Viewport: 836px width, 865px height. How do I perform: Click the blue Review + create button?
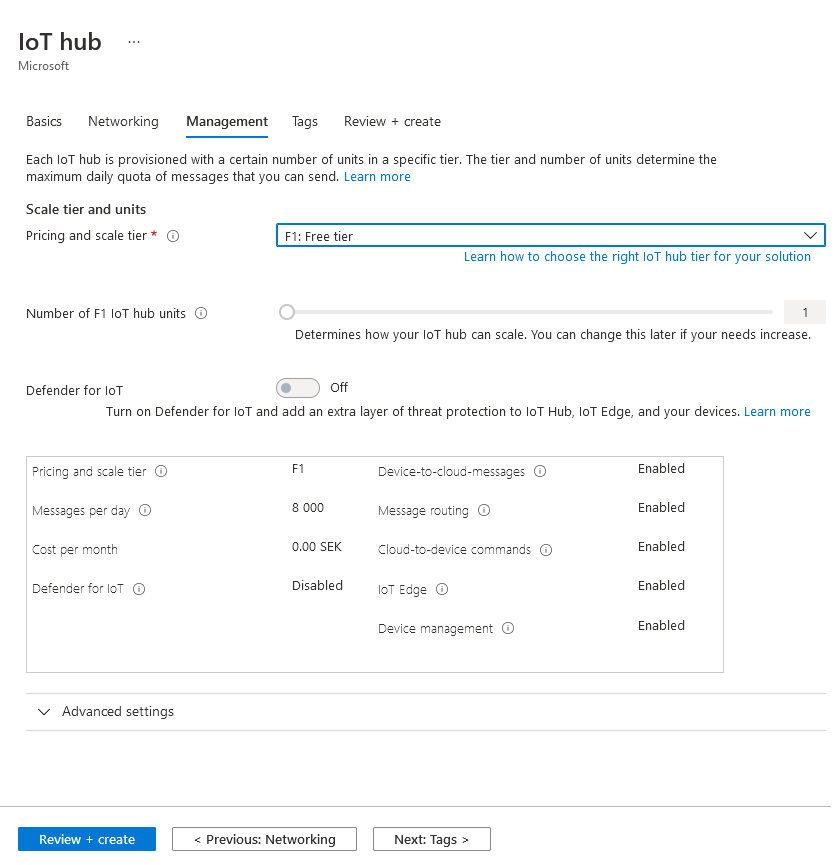click(87, 839)
